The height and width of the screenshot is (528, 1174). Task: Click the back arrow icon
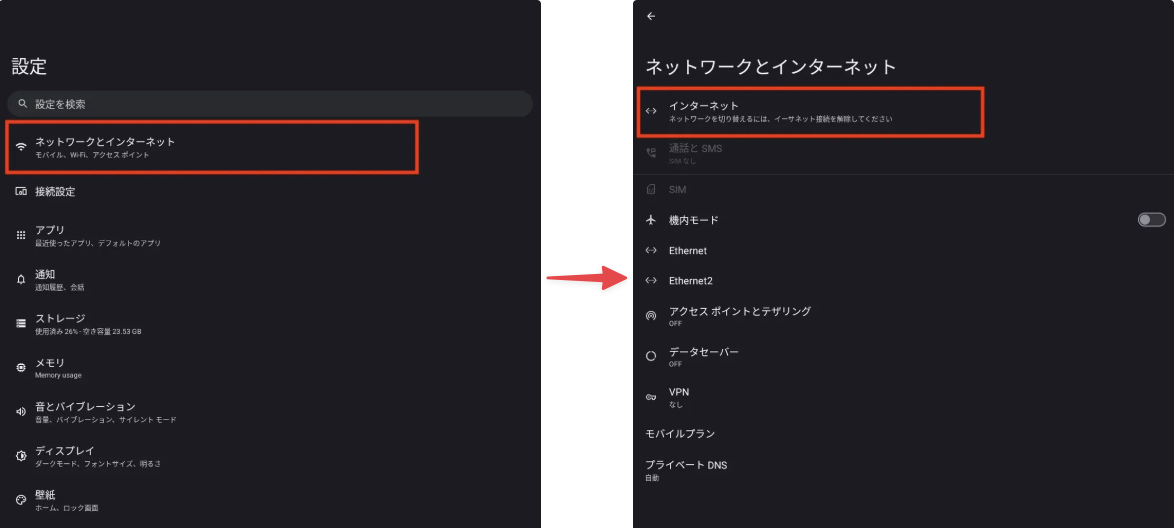[651, 16]
